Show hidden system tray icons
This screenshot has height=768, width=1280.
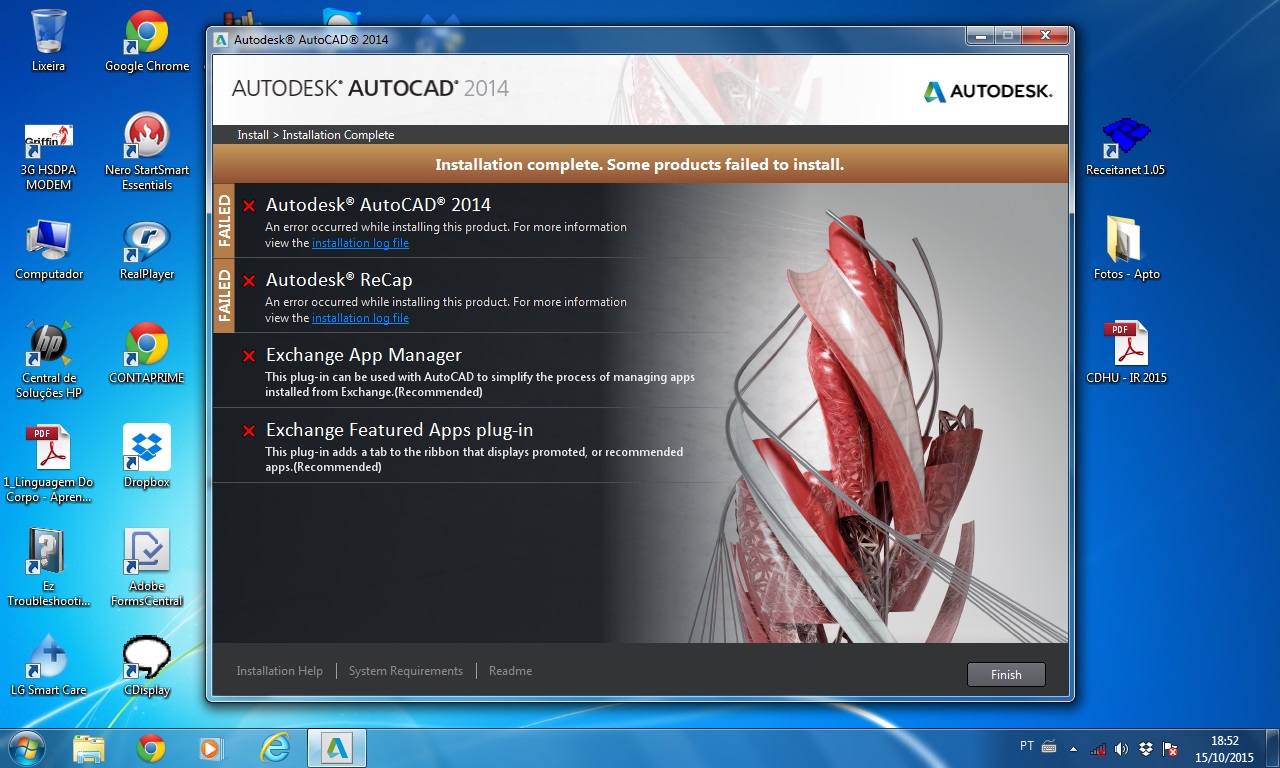click(1074, 748)
